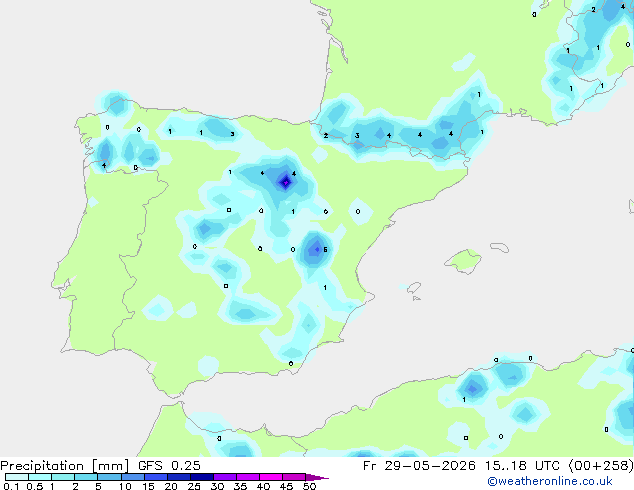Click the weatheronline.co.uk copyright link
Screen dimensions: 634x490
click(x=550, y=481)
